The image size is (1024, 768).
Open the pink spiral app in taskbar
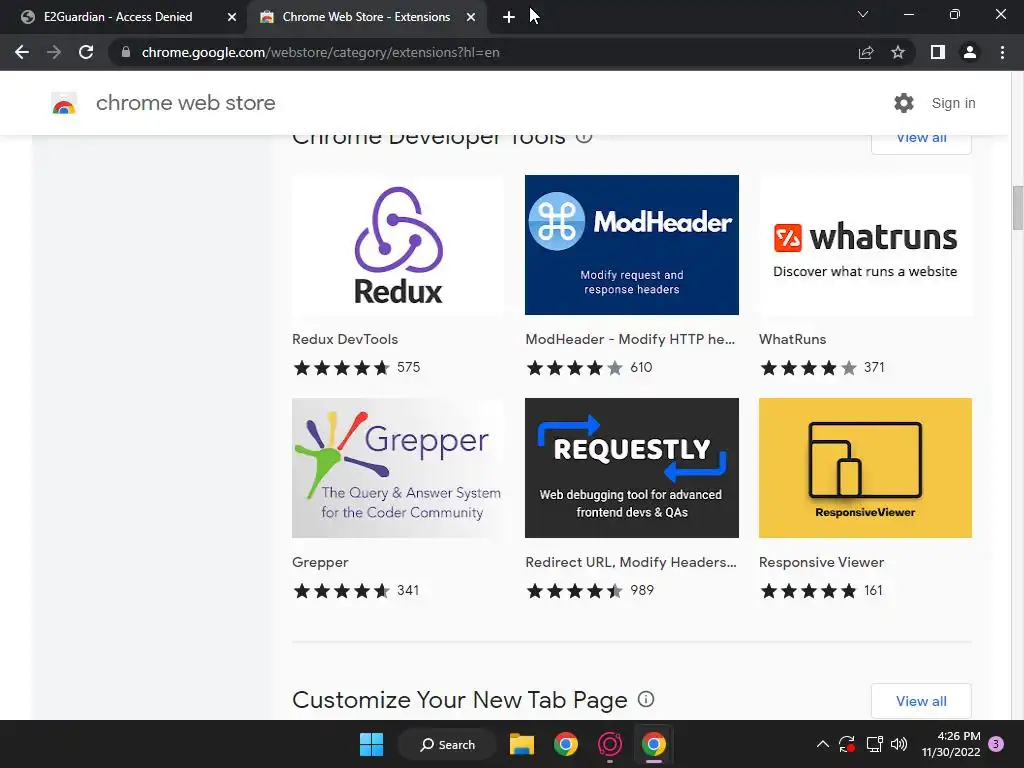(x=609, y=744)
